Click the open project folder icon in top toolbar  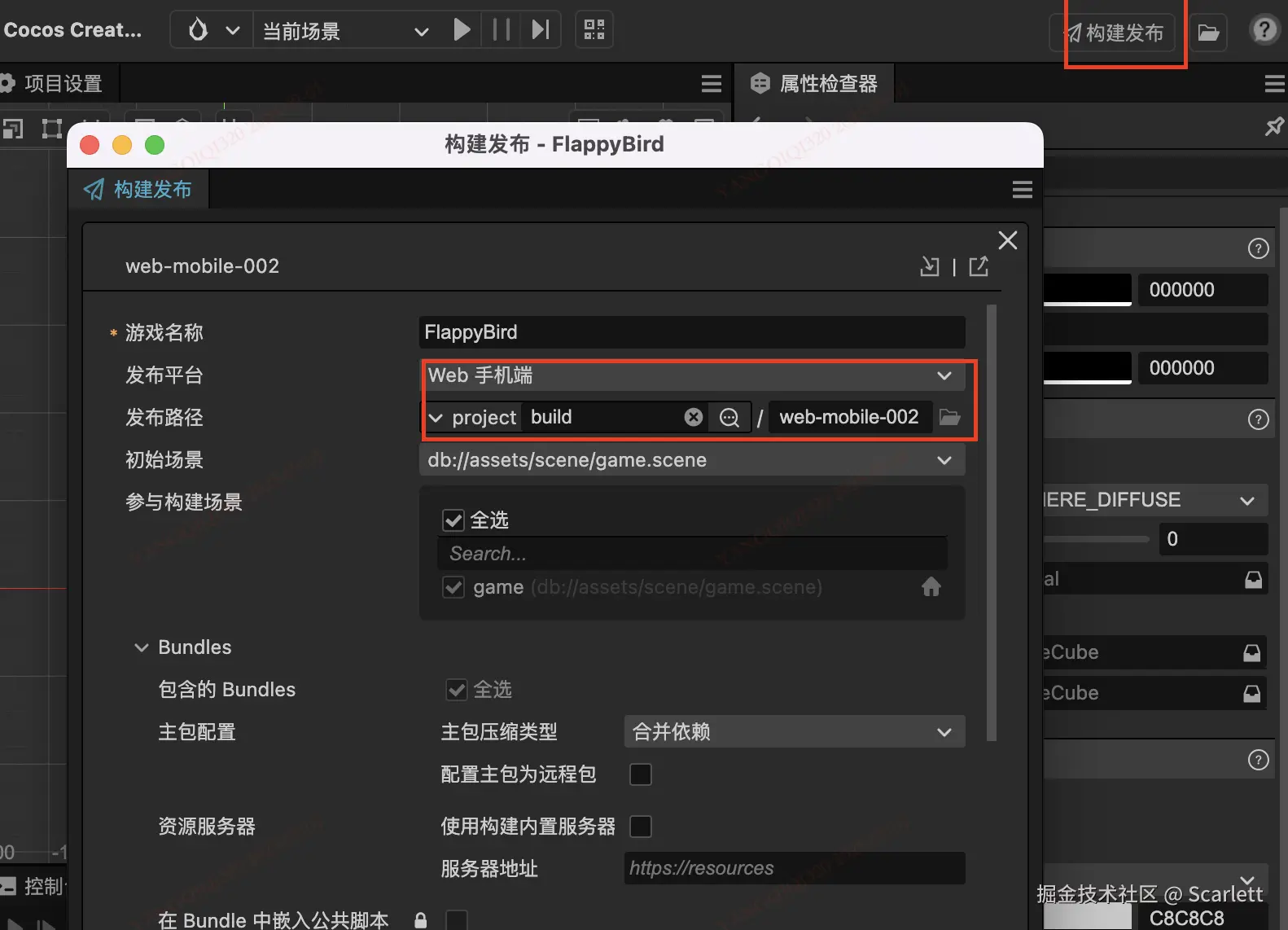coord(1208,33)
